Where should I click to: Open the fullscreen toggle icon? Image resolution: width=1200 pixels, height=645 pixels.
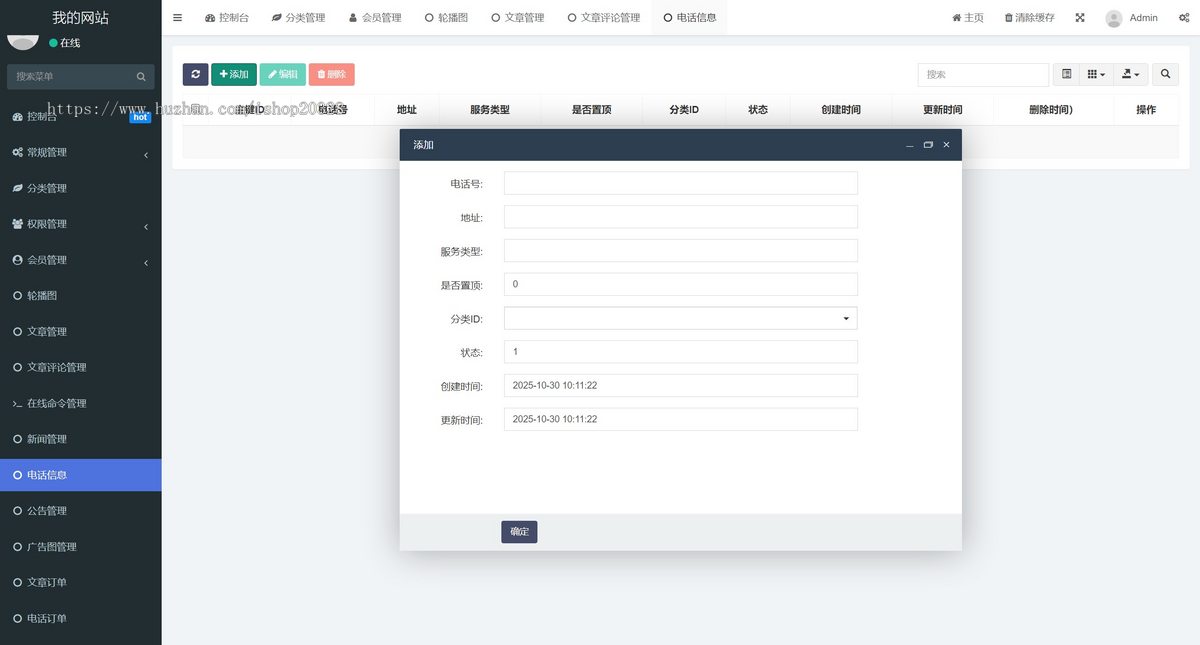click(x=1080, y=17)
